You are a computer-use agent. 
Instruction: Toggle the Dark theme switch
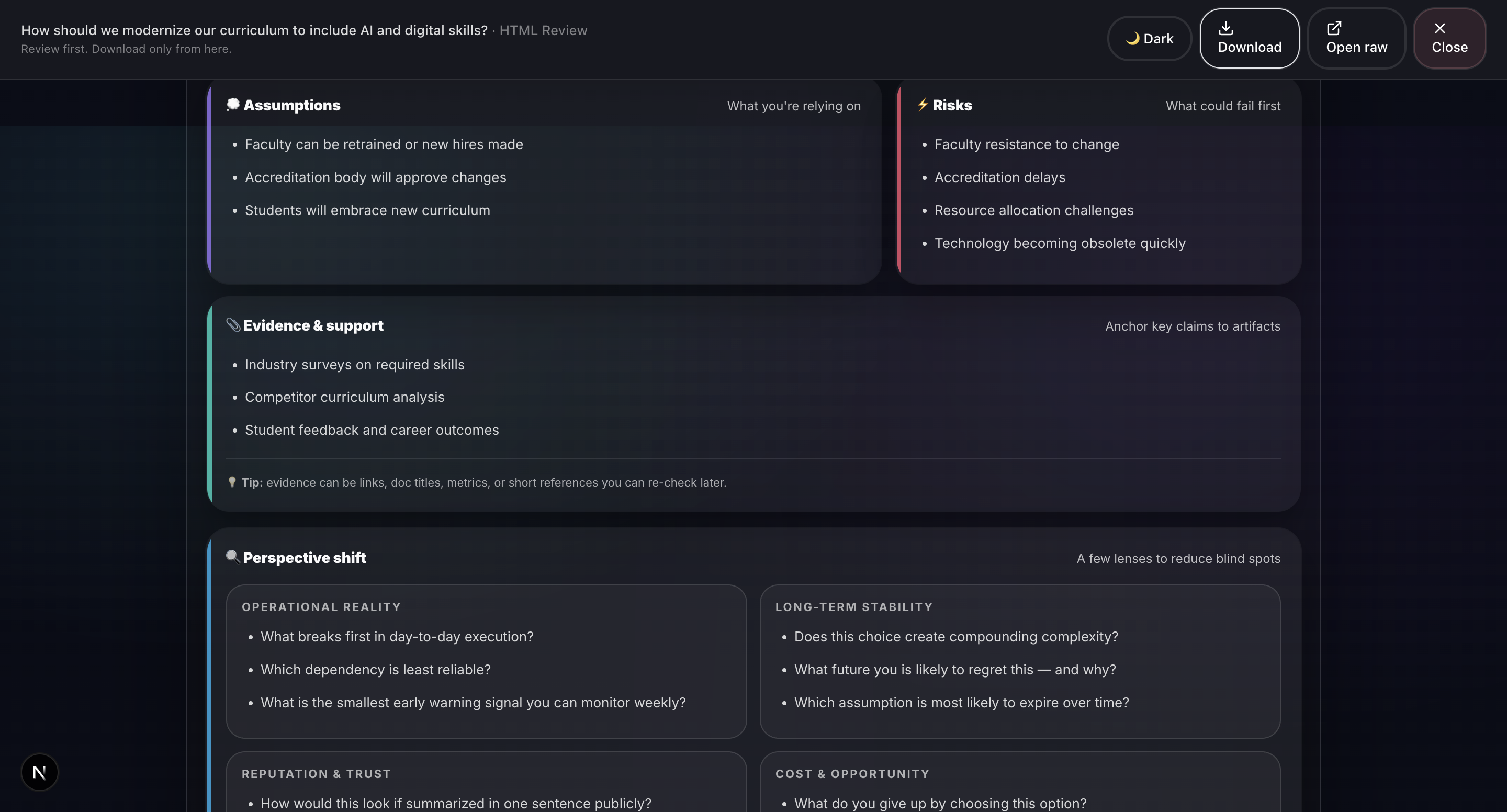point(1149,39)
